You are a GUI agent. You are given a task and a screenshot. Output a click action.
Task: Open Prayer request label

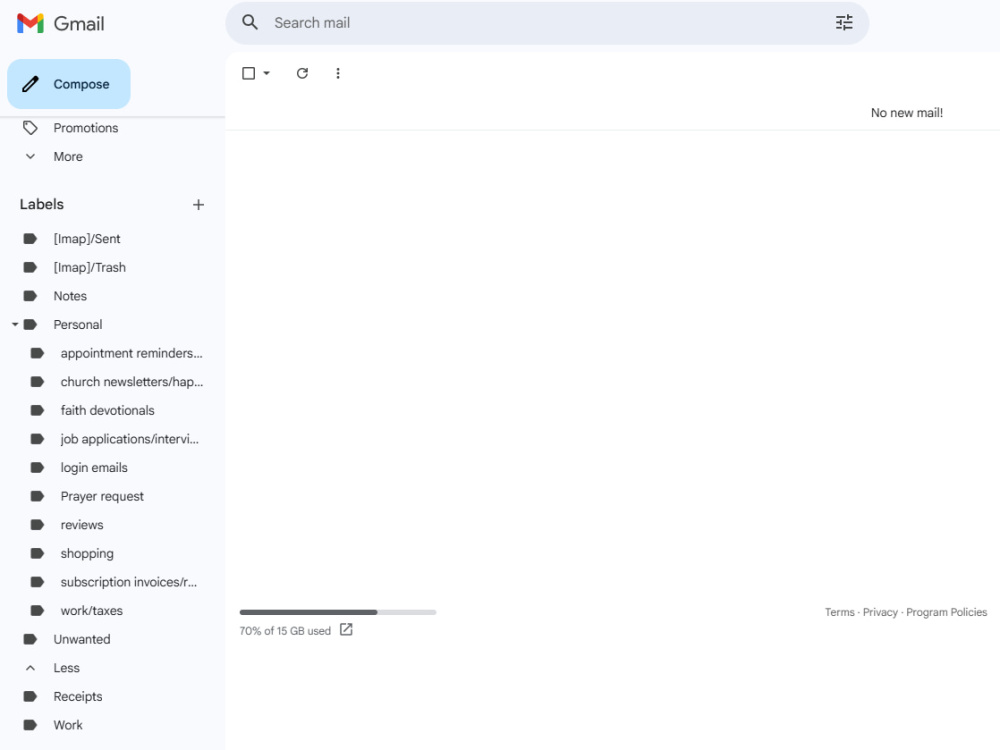pos(102,496)
